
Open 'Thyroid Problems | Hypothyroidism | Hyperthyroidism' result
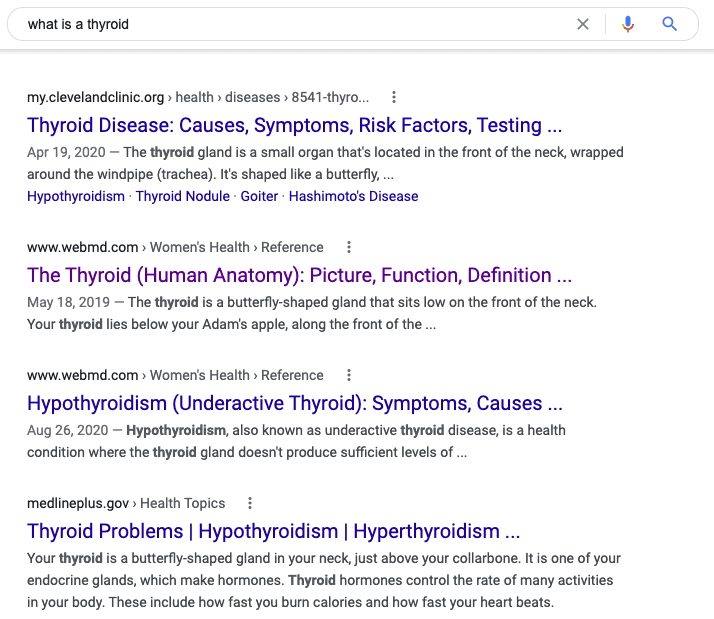click(x=273, y=531)
